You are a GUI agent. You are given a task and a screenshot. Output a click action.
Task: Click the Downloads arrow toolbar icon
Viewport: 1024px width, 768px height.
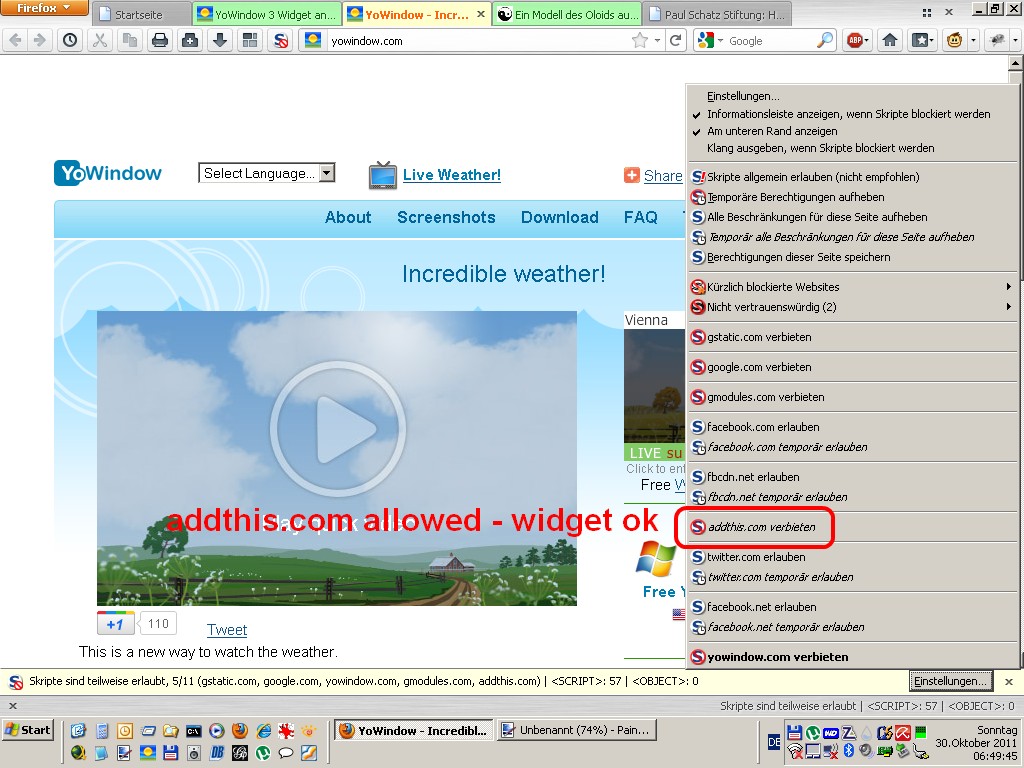[x=220, y=40]
